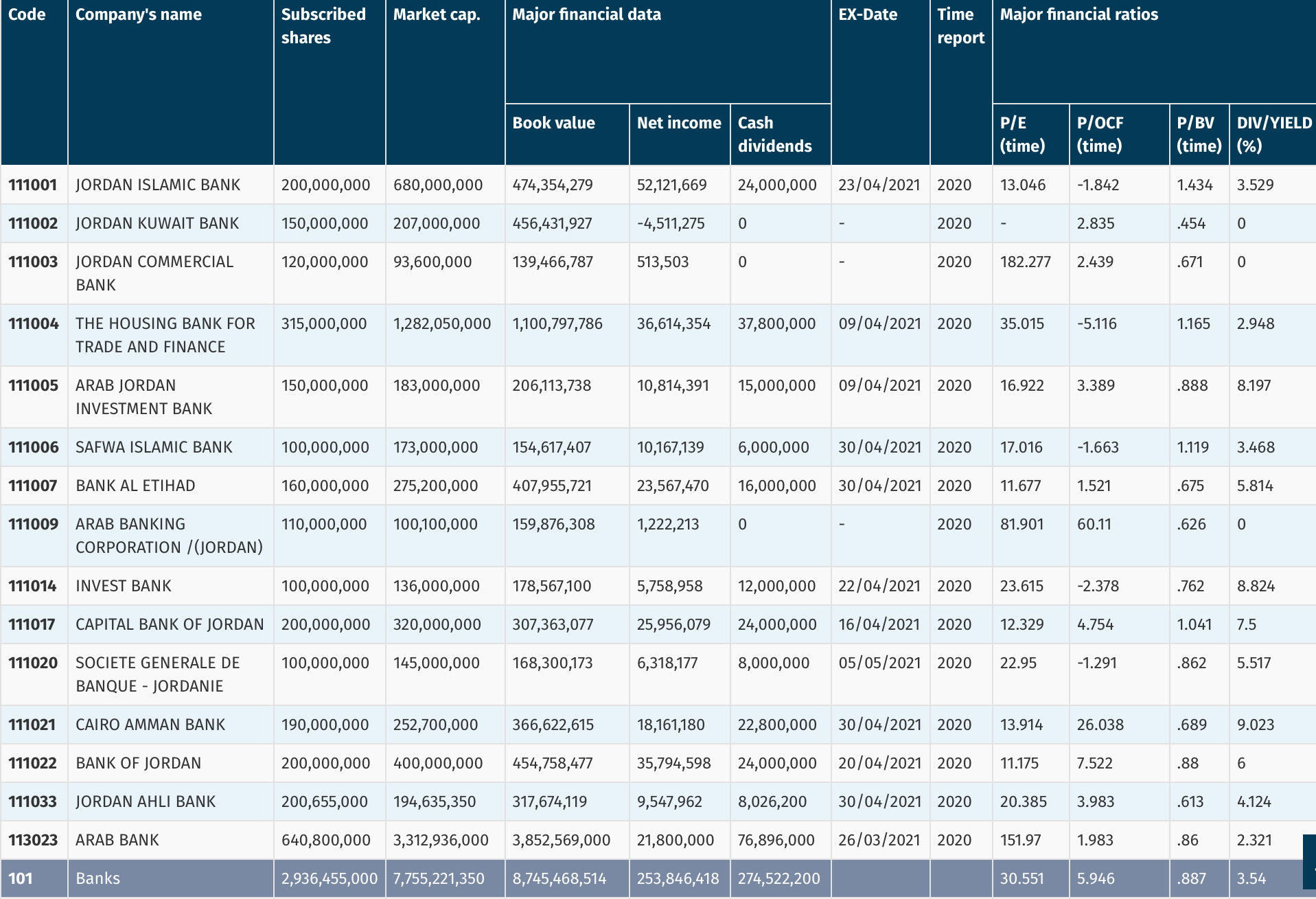Click DIV/YIELD value 9.023
1316x899 pixels.
coord(1256,725)
